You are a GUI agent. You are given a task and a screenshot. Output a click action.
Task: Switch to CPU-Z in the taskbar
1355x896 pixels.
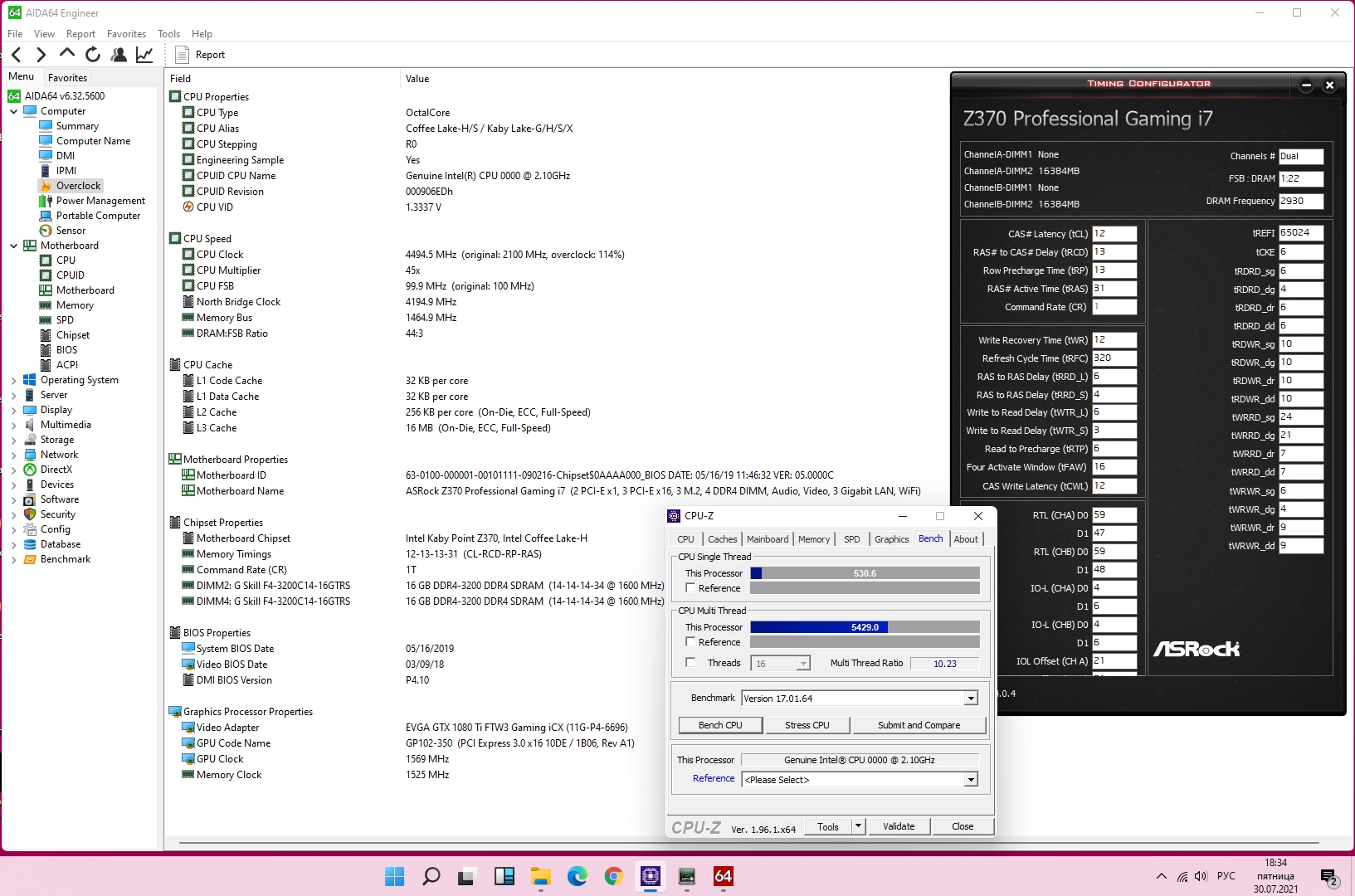pyautogui.click(x=651, y=876)
